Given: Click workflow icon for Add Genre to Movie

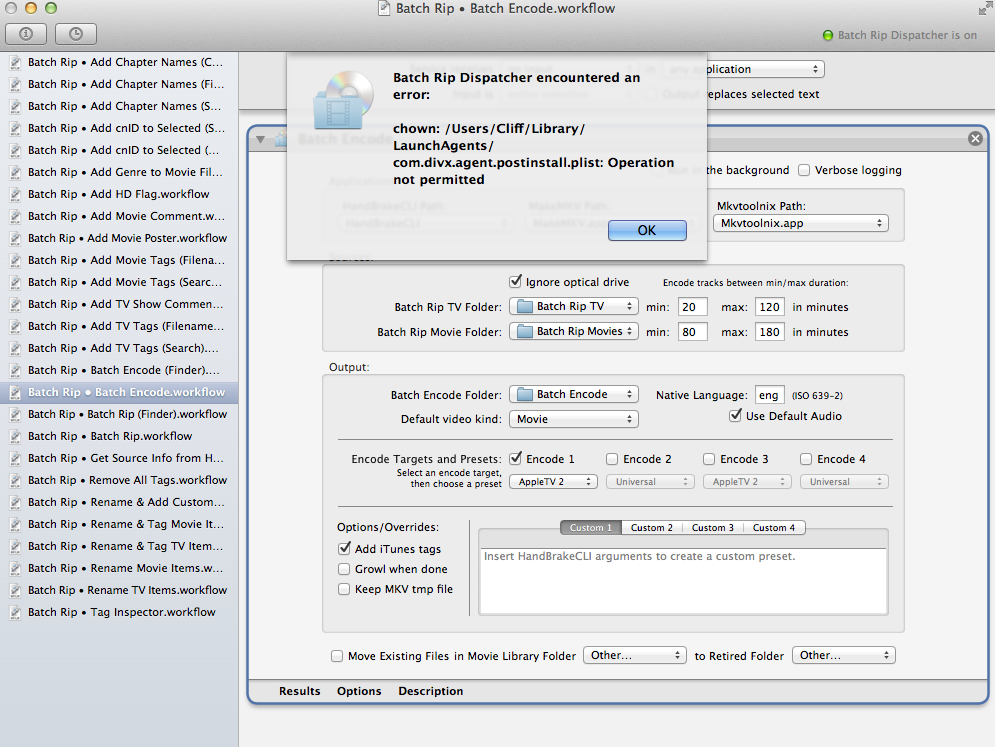Looking at the screenshot, I should click(x=15, y=173).
